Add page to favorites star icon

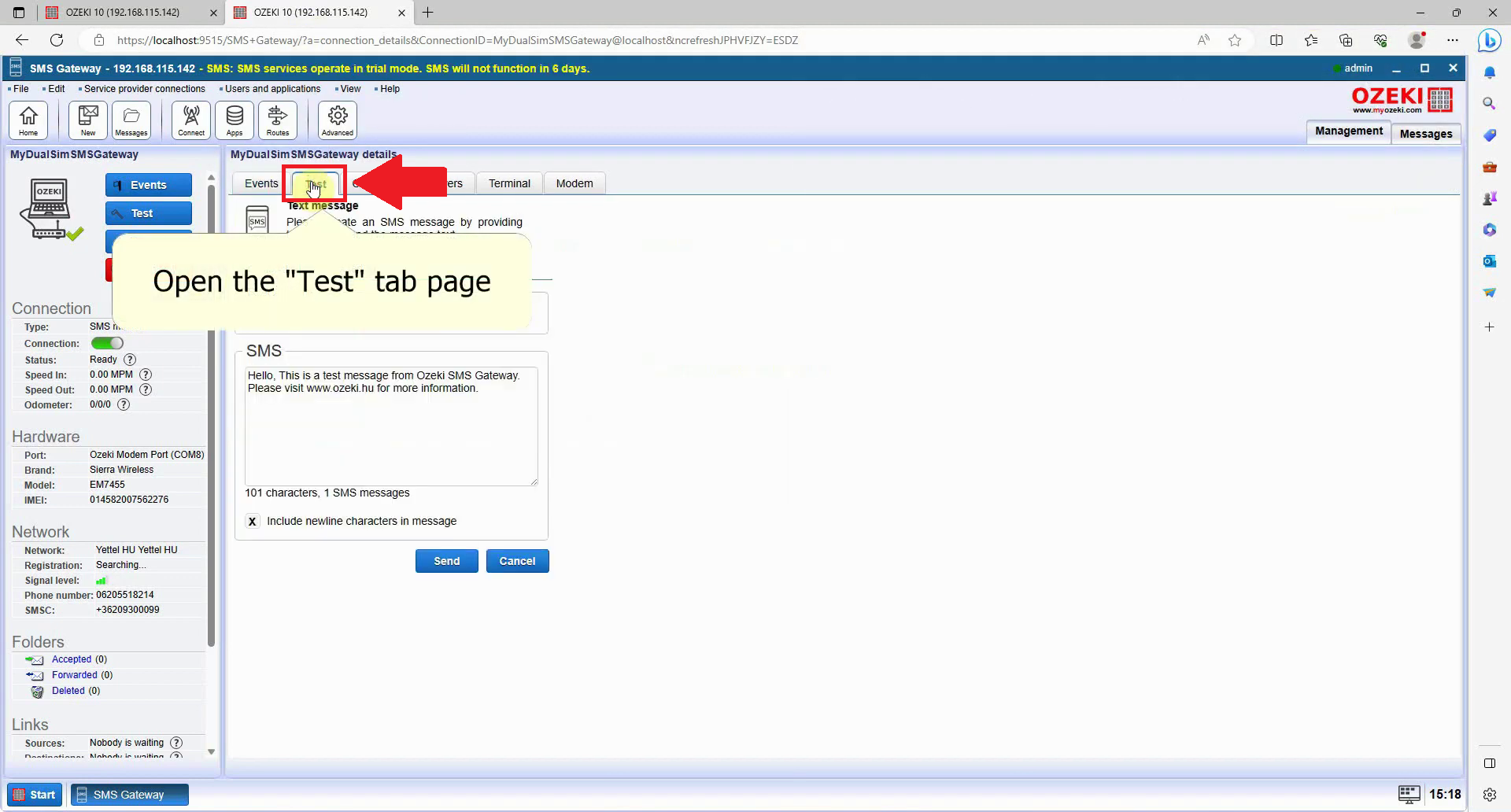pos(1235,40)
